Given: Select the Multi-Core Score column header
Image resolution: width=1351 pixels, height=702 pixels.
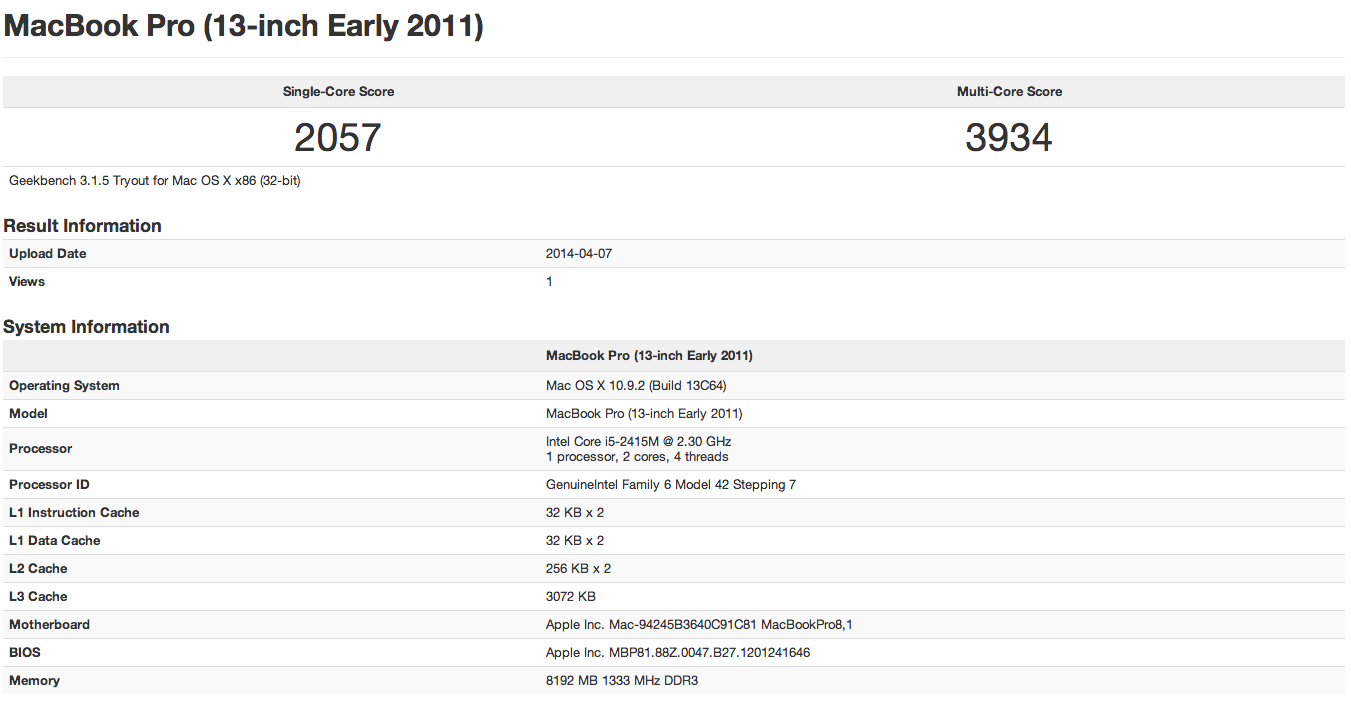Looking at the screenshot, I should point(1009,92).
